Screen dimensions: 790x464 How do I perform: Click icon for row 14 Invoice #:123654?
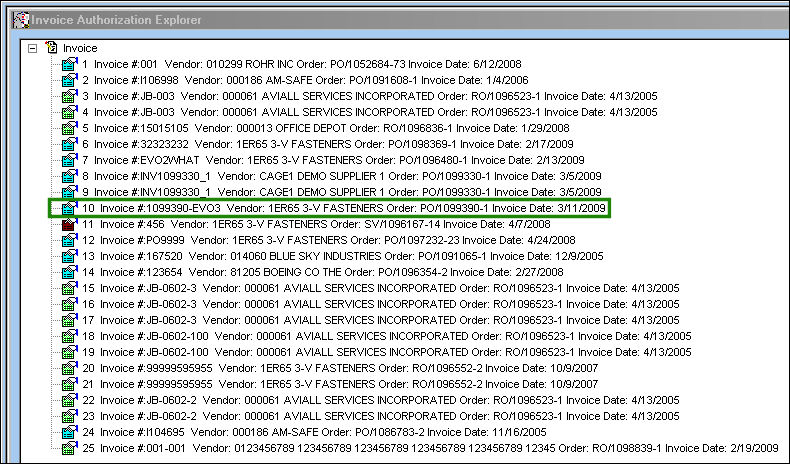(70, 272)
